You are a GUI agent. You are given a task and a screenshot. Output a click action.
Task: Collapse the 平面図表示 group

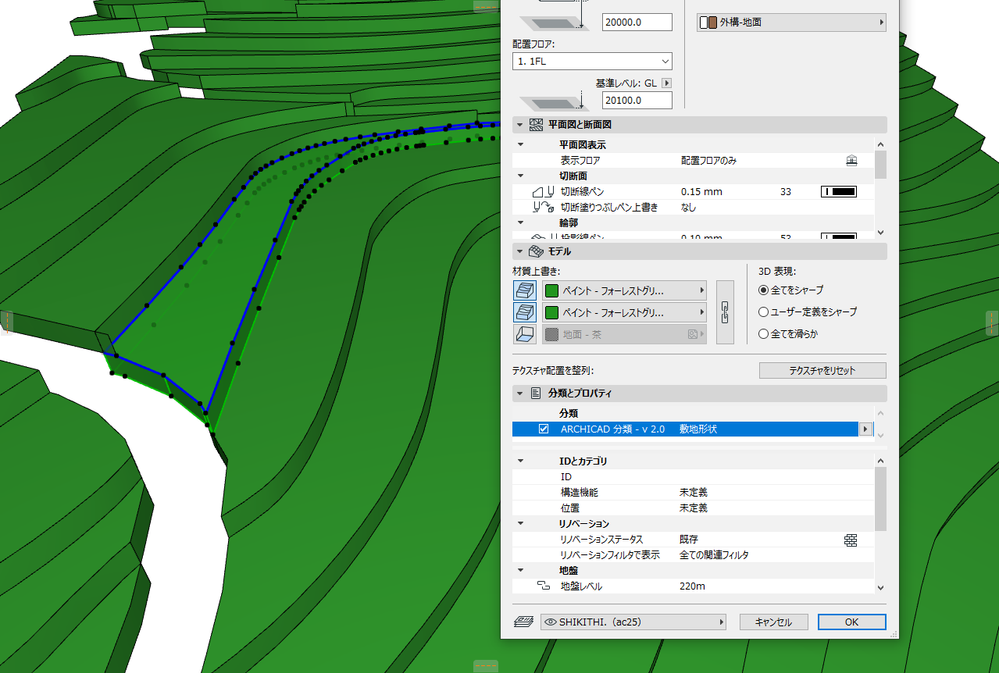point(521,145)
